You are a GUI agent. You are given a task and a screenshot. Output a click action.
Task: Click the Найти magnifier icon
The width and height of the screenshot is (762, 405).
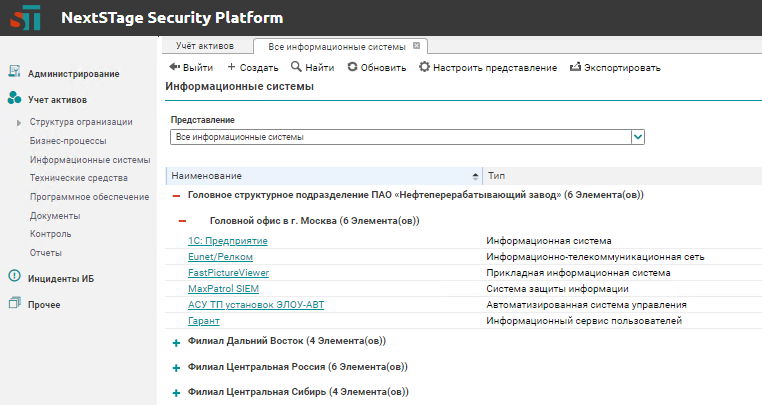point(296,68)
